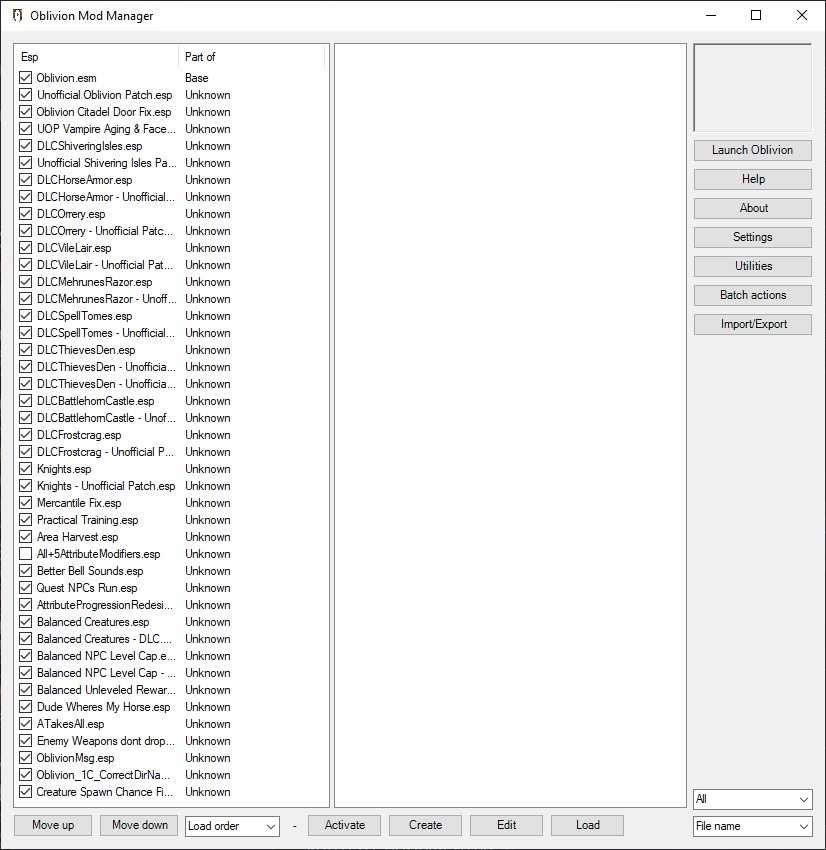
Task: Sort by the Esp column header
Action: [x=96, y=57]
